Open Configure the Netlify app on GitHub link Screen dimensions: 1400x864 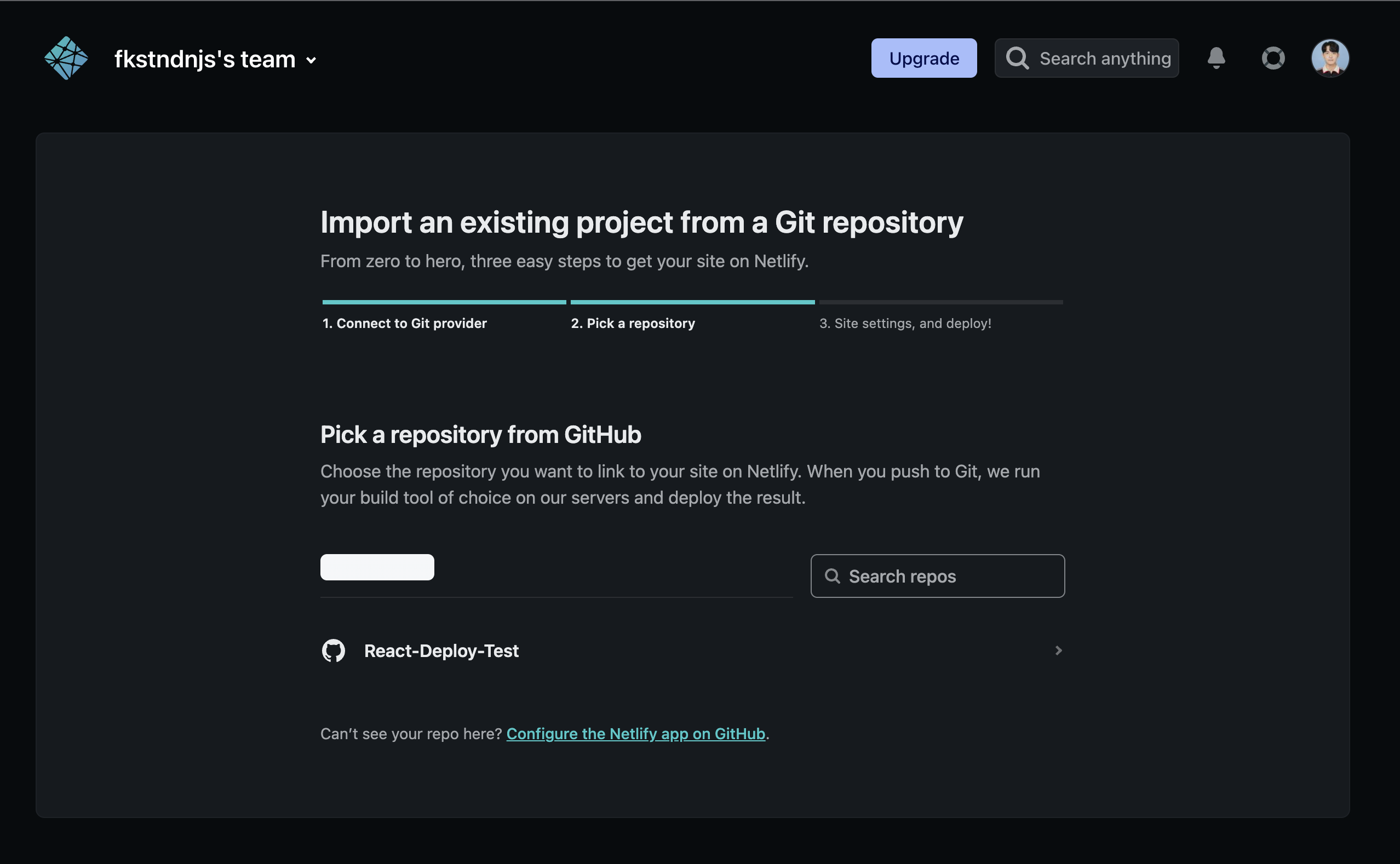[636, 734]
